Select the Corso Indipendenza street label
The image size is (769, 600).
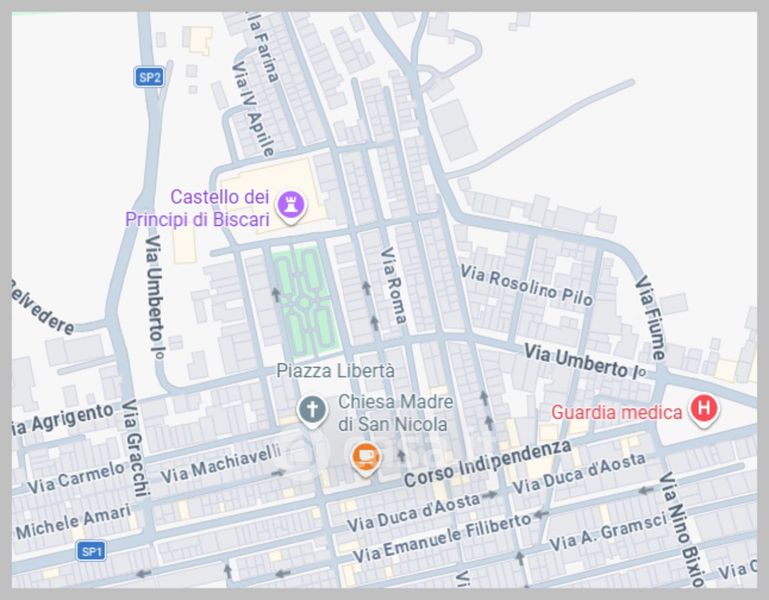pos(487,464)
